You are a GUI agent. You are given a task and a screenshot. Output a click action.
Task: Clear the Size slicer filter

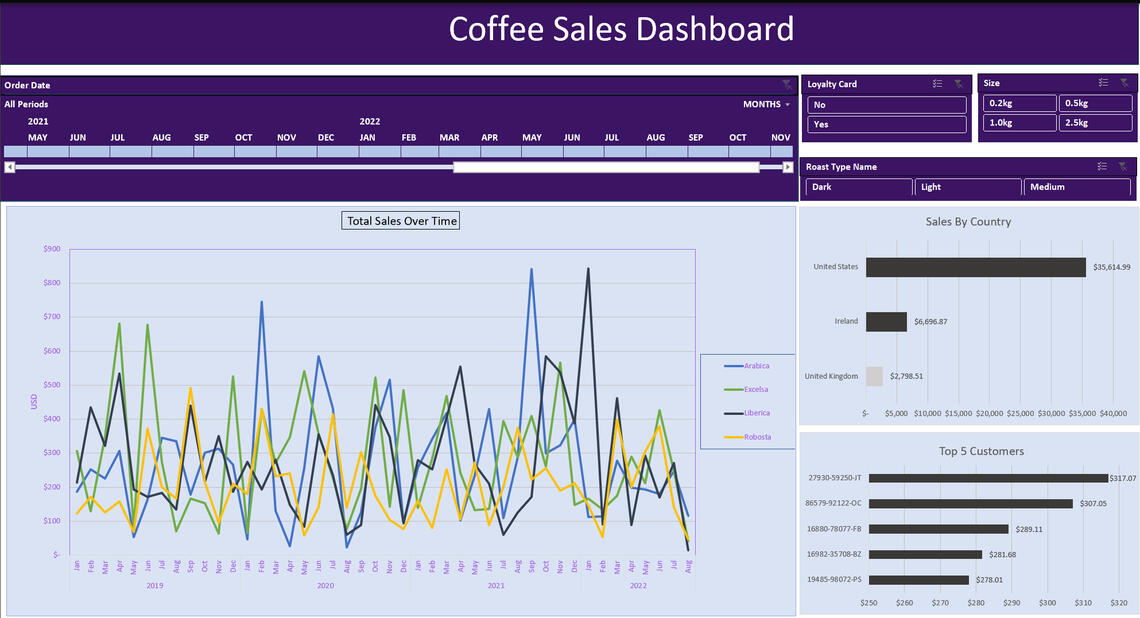[x=1124, y=83]
